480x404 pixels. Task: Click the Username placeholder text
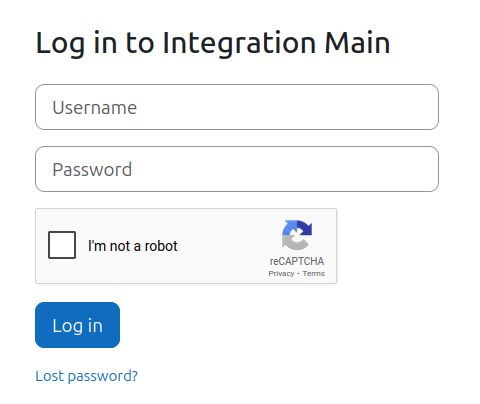tap(95, 108)
